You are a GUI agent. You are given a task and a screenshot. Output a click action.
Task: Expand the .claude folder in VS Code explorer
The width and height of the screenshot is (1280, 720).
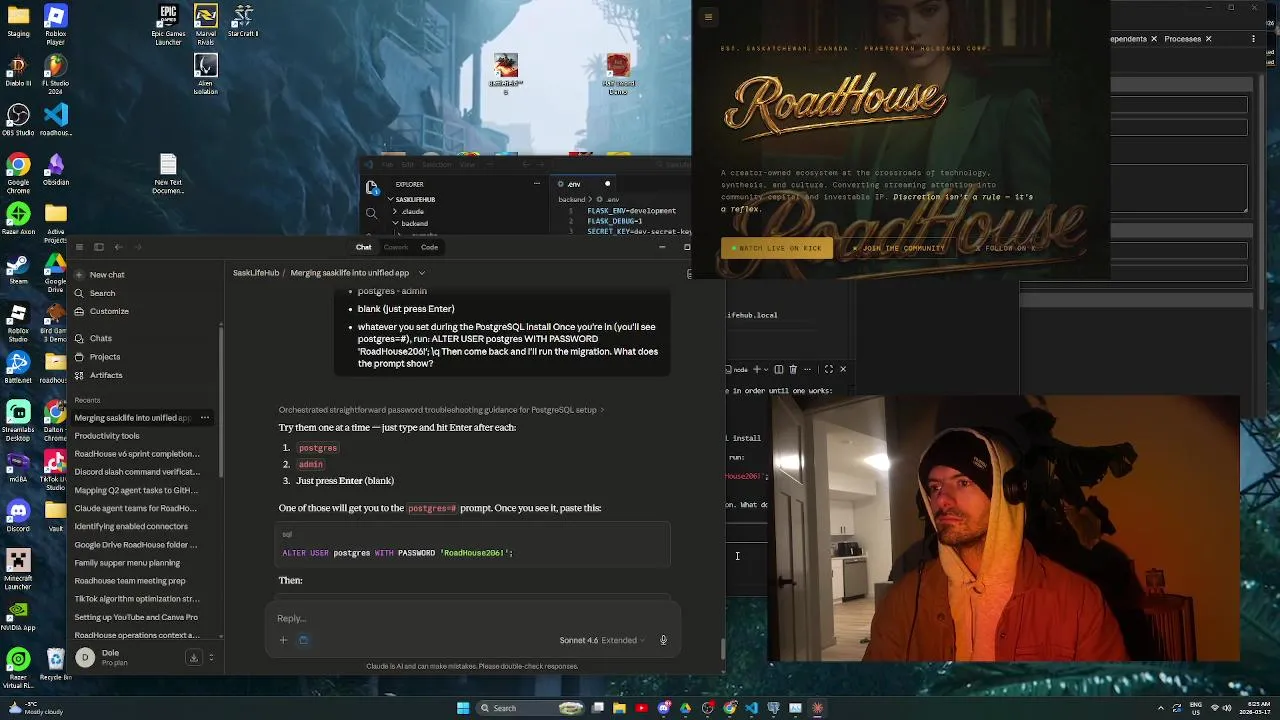pos(396,211)
